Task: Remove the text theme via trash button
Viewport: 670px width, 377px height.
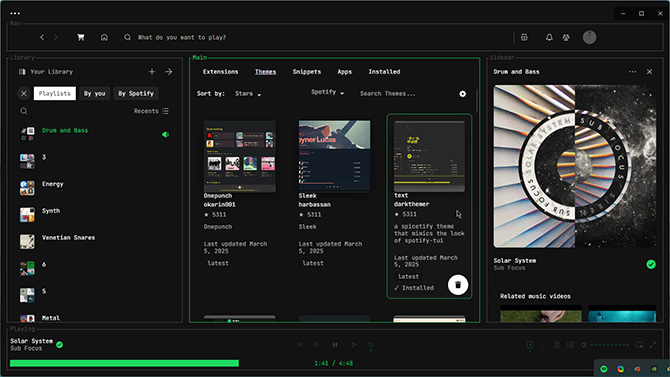Action: tap(458, 285)
